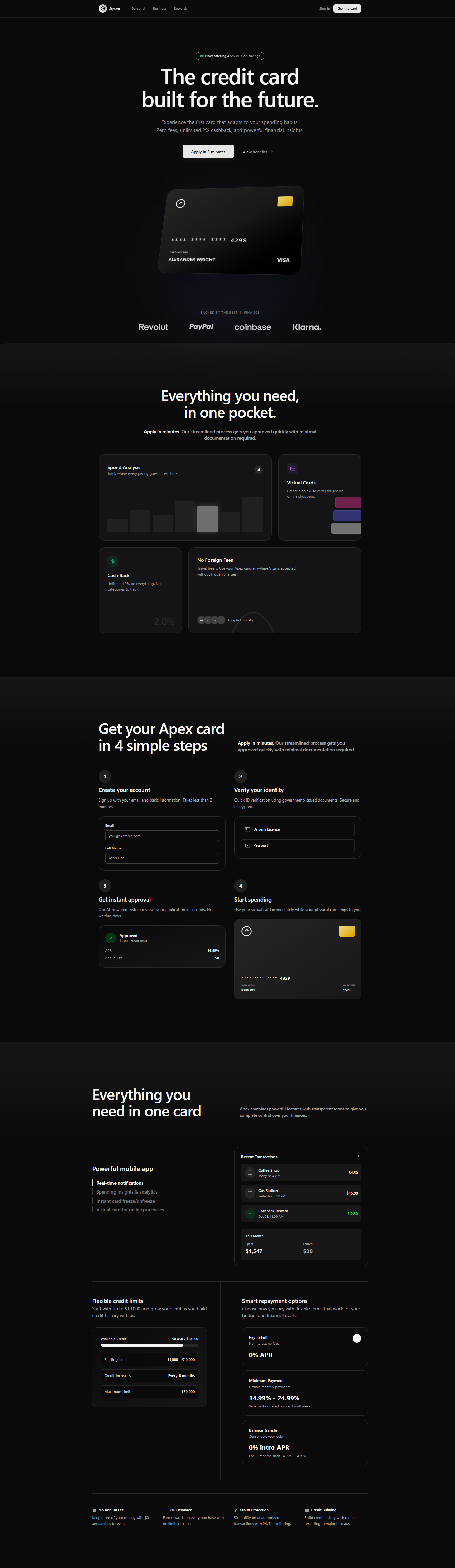Click the chevron arrow beside View benefits

272,152
